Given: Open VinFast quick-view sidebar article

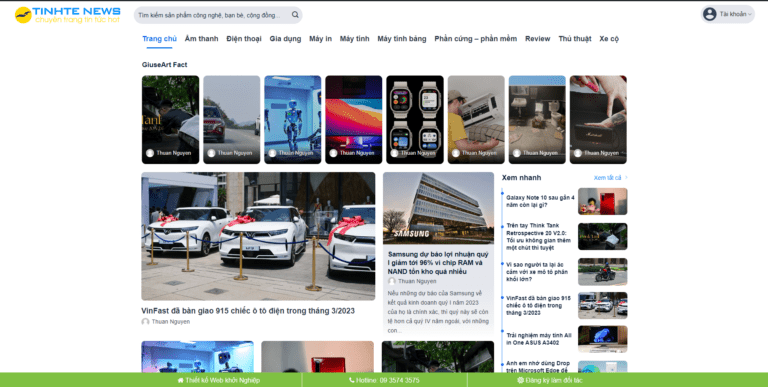Looking at the screenshot, I should click(538, 305).
